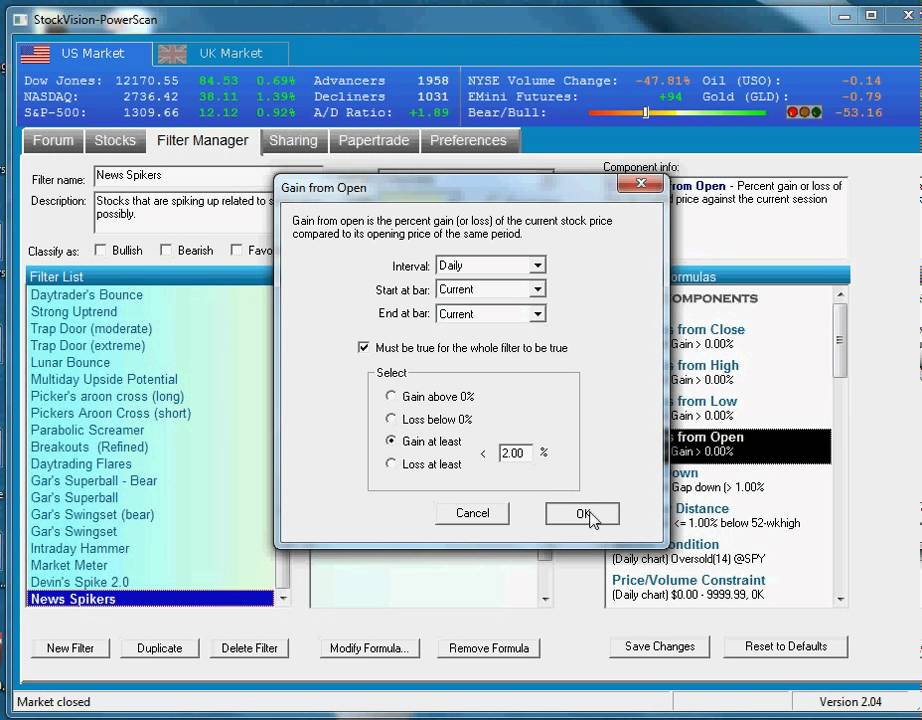This screenshot has height=720, width=922.
Task: Click the Bear/Bull gradient slider handle
Action: [646, 112]
